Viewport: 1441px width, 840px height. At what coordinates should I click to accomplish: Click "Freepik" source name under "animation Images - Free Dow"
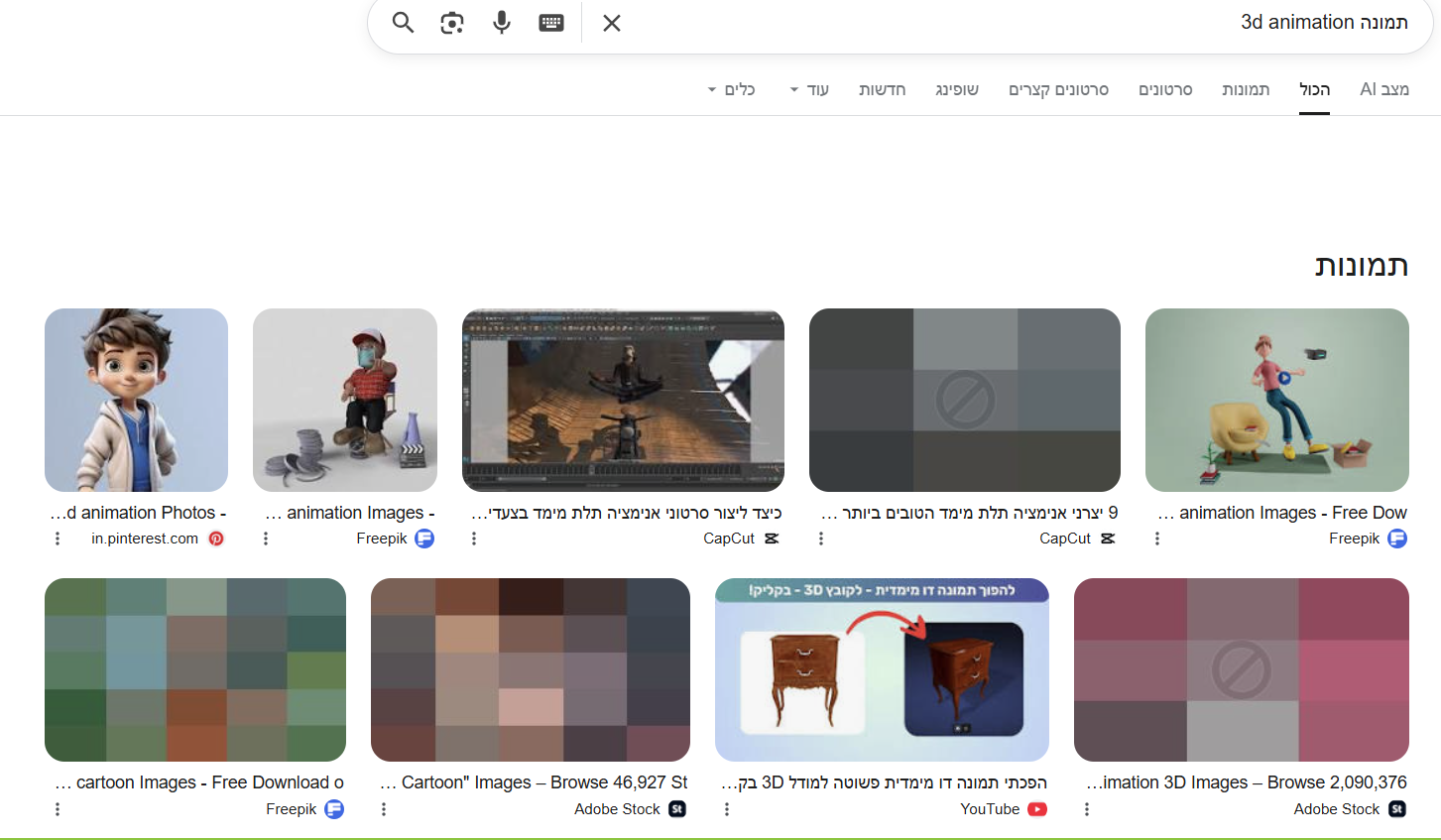coord(1355,539)
